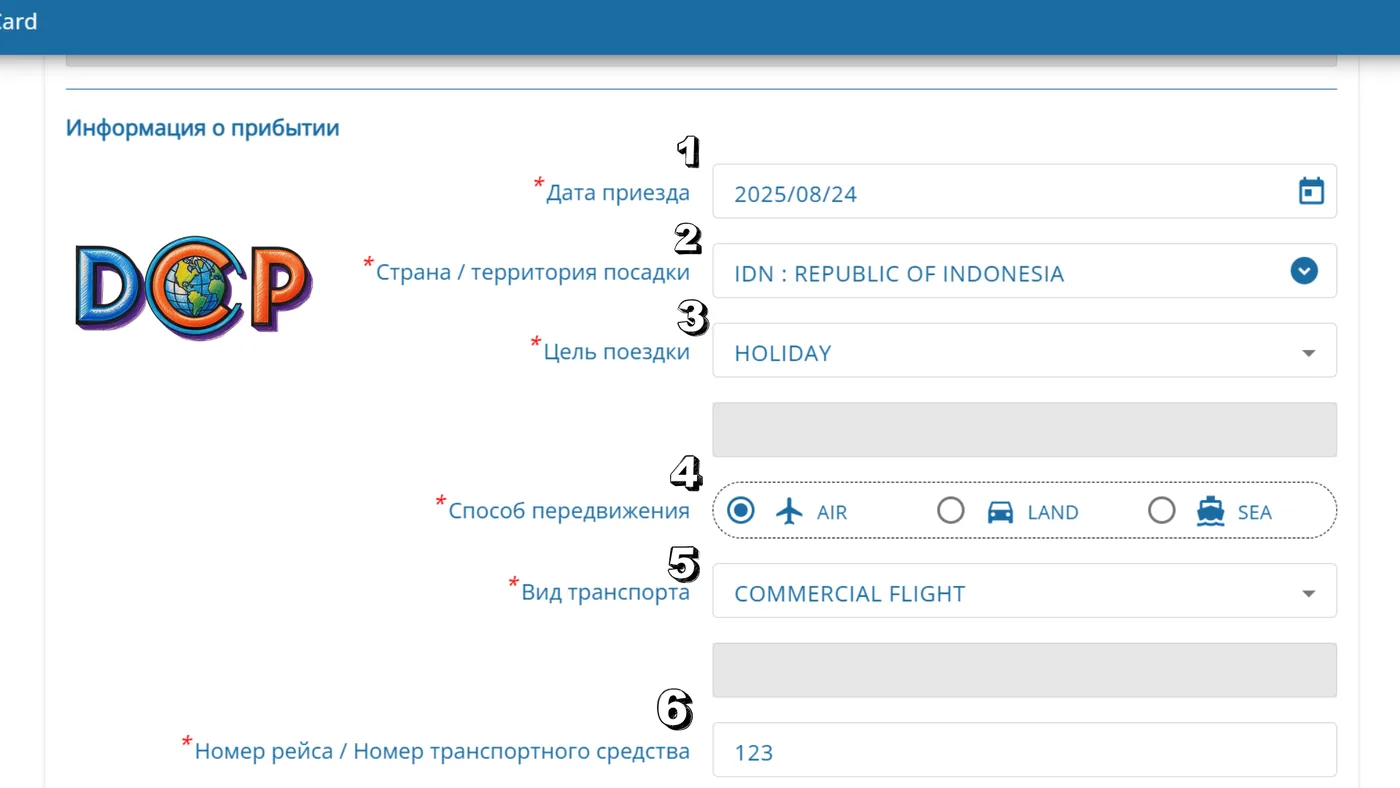Click the 'Информация о прибытии' section heading
Image resolution: width=1400 pixels, height=788 pixels.
(x=203, y=128)
